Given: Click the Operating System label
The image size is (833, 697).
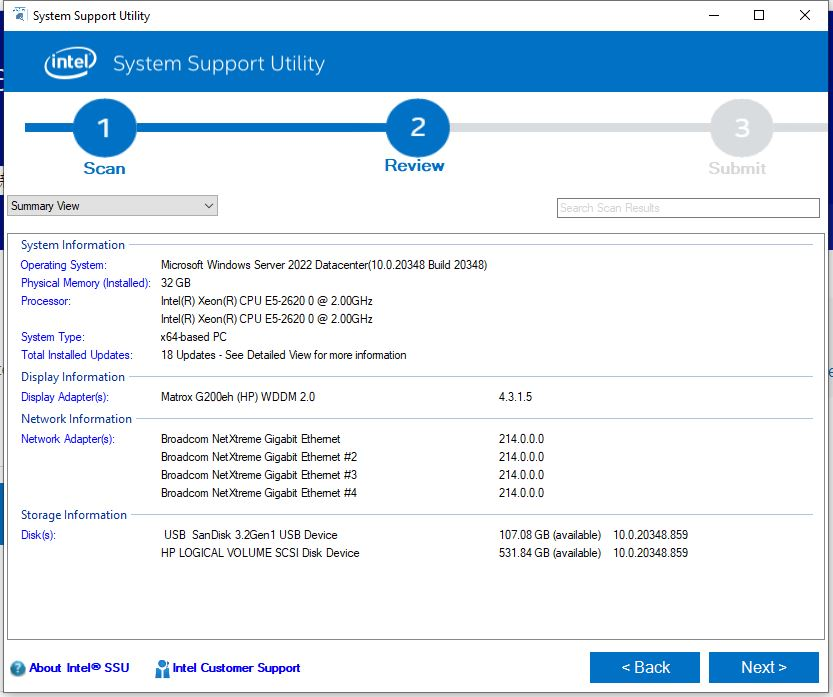Looking at the screenshot, I should tap(64, 265).
